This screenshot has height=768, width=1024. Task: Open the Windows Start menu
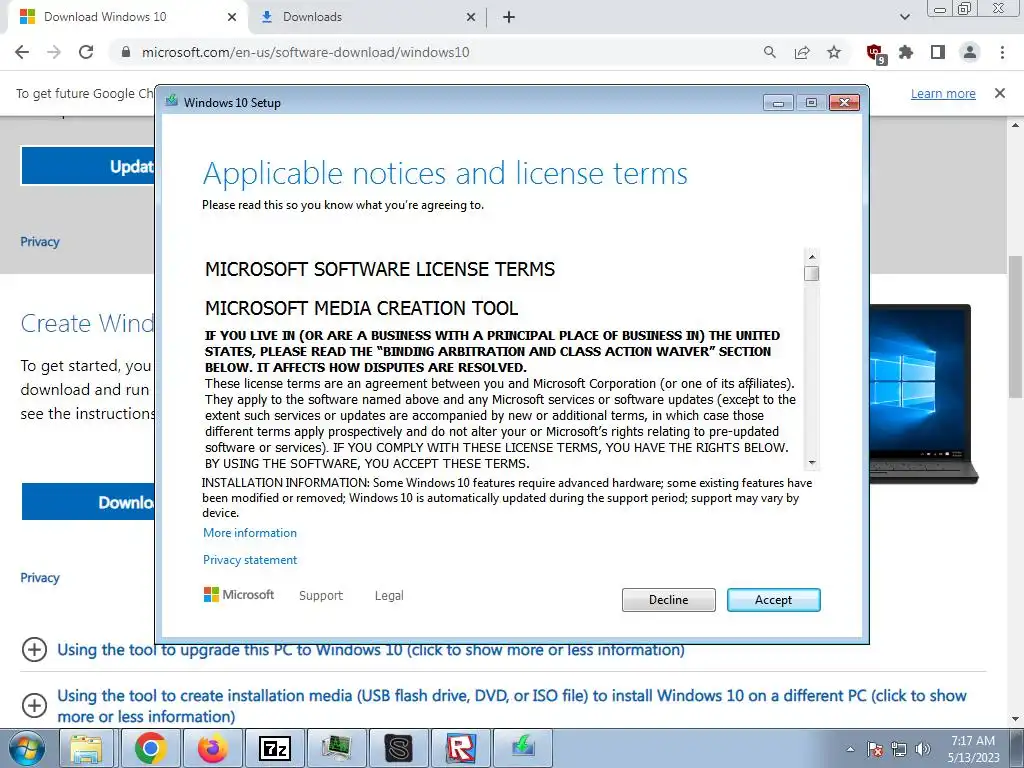click(x=27, y=749)
